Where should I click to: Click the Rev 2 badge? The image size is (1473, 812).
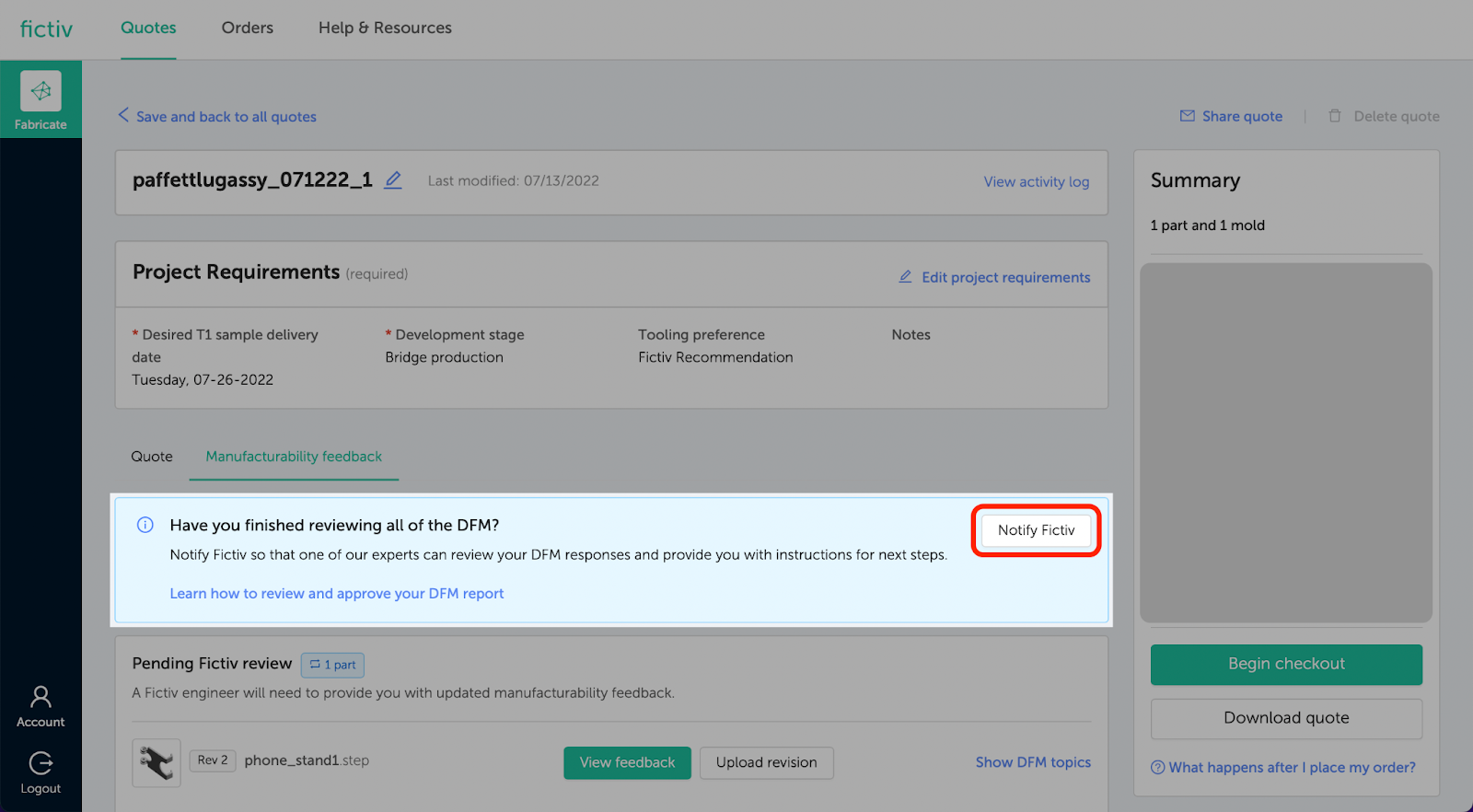(213, 760)
